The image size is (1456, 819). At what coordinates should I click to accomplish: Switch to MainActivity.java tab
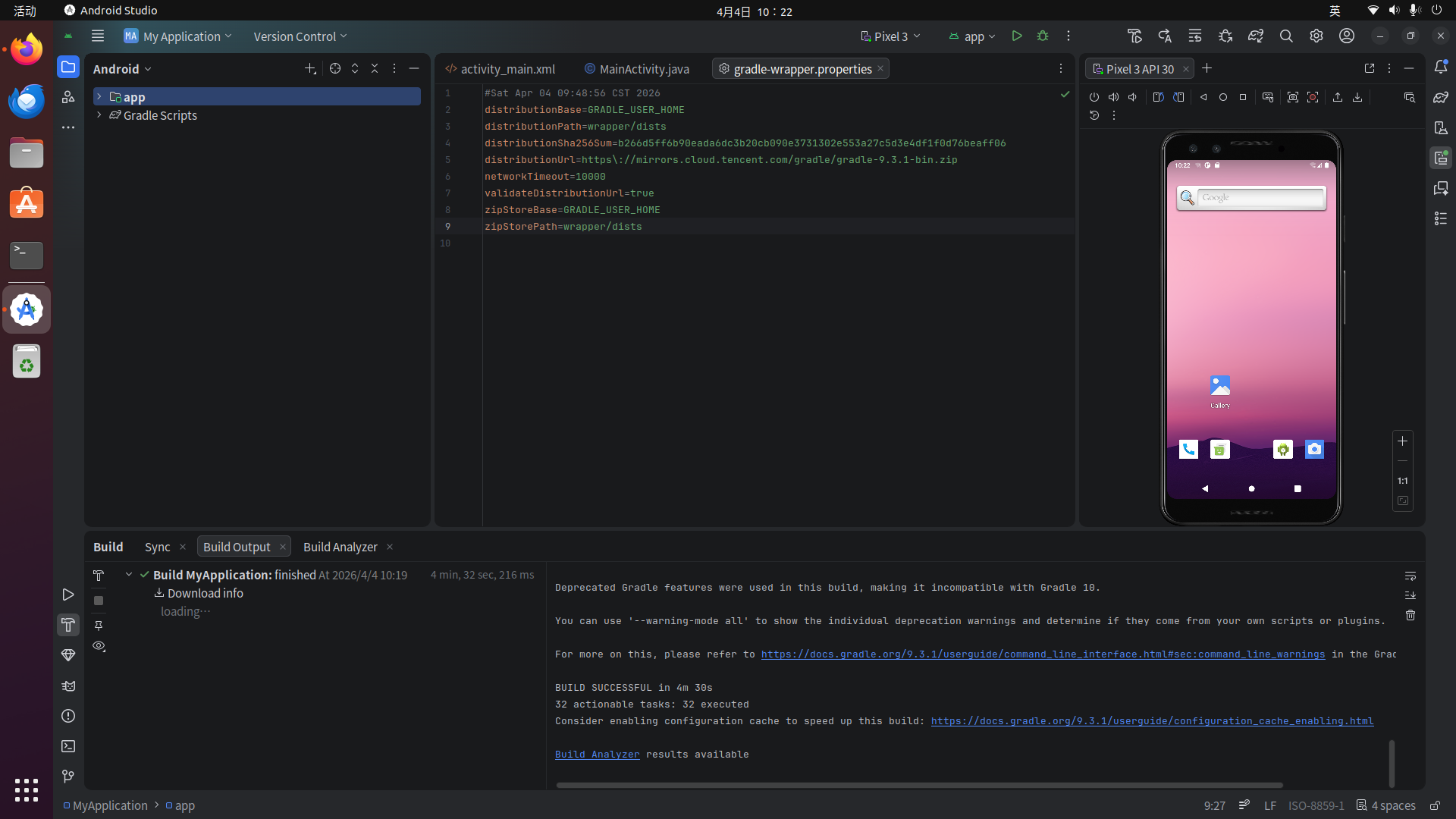pos(644,69)
